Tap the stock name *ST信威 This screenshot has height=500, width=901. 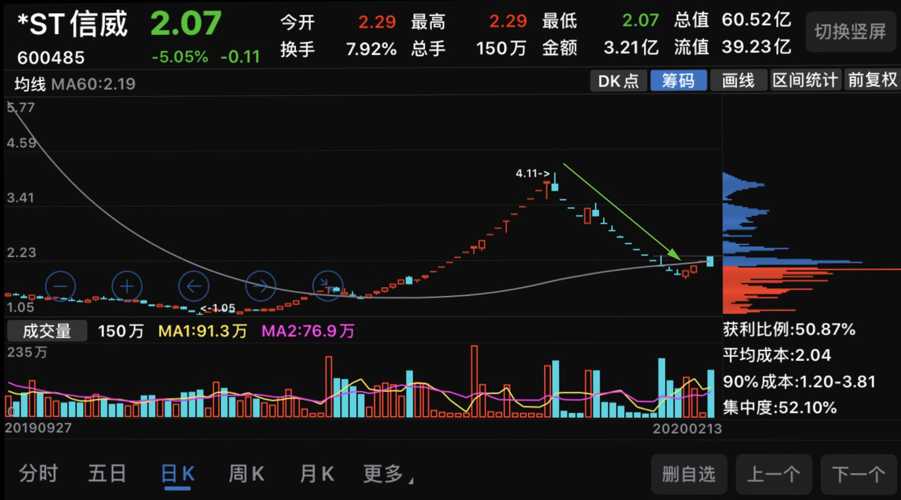point(73,25)
